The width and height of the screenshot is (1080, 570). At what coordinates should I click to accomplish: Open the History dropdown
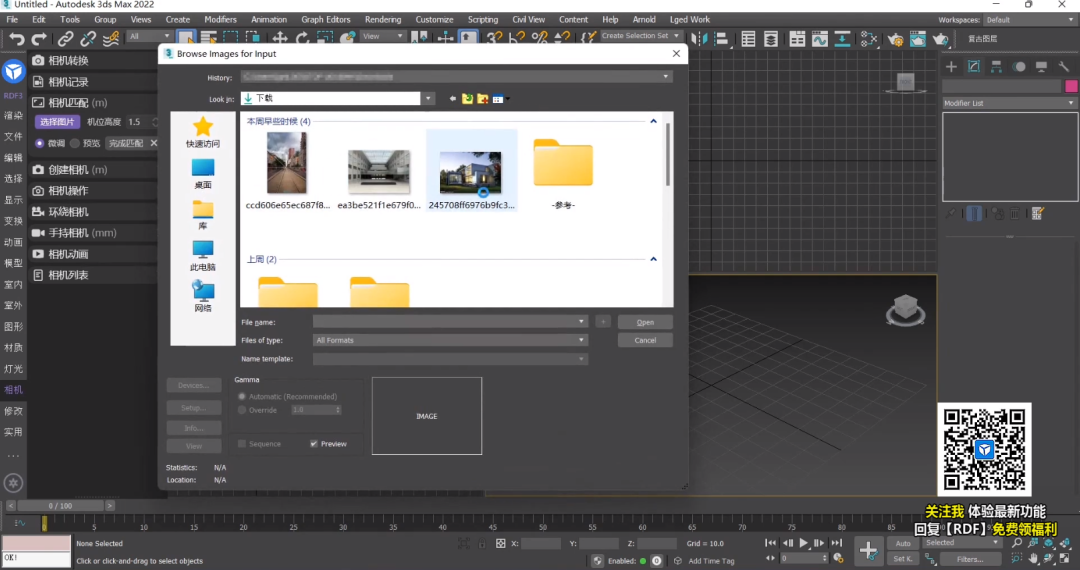(665, 77)
